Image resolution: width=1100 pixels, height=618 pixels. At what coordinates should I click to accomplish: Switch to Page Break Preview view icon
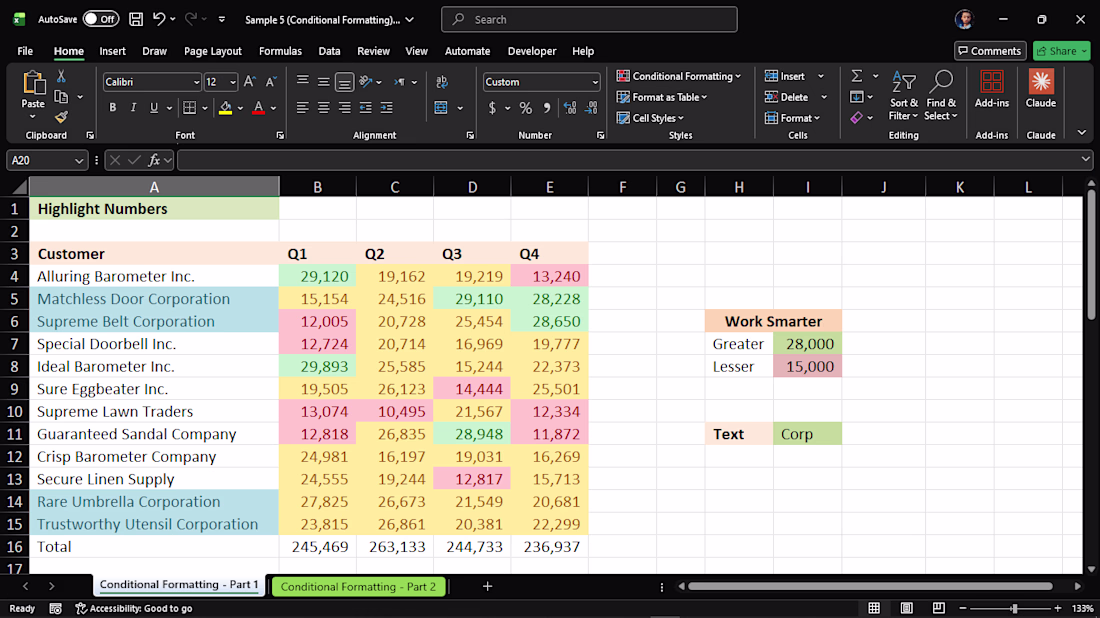click(939, 608)
